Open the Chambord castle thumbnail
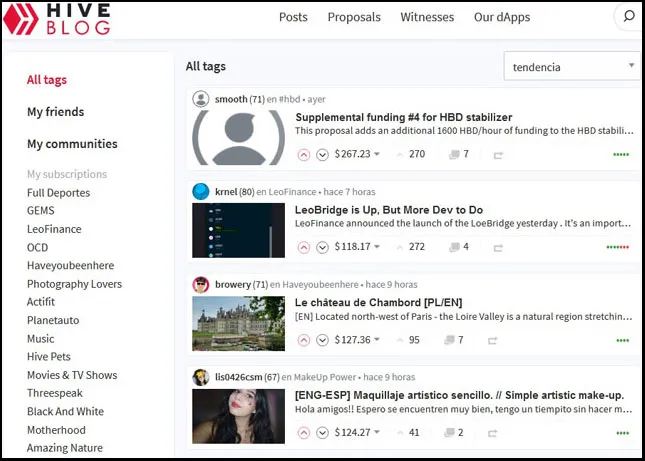 point(239,323)
